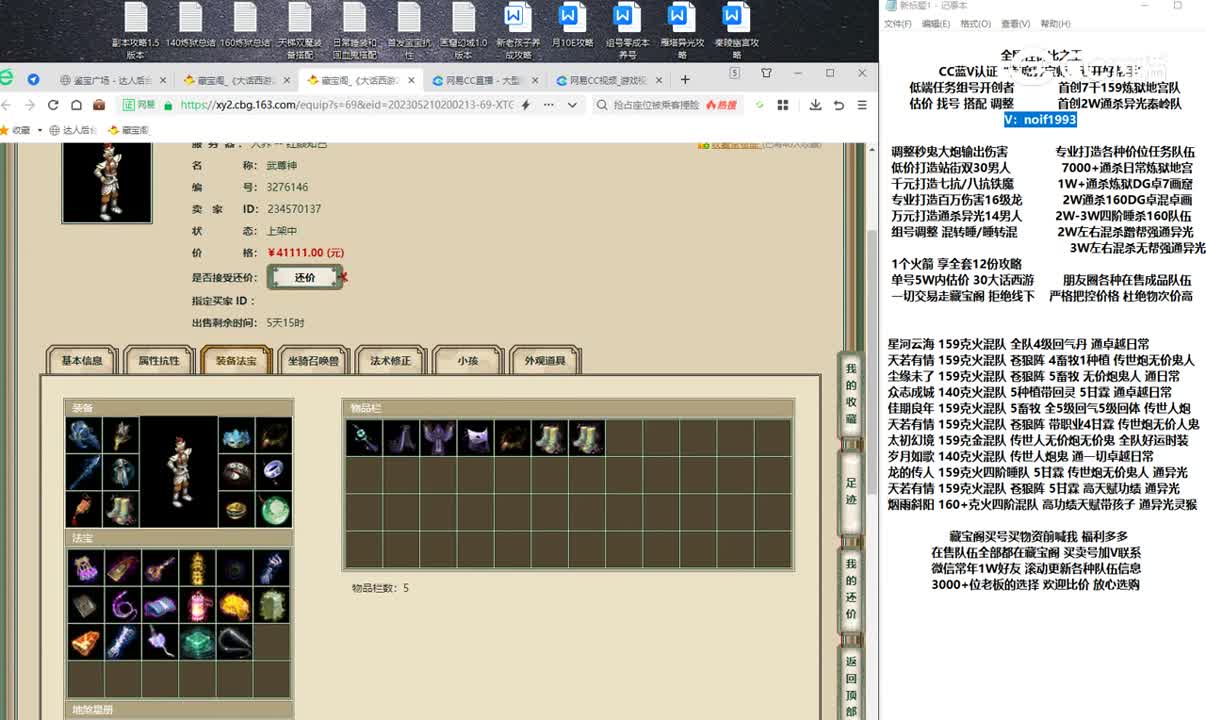Click the 返回顶部 side button
1206x720 pixels.
[851, 685]
